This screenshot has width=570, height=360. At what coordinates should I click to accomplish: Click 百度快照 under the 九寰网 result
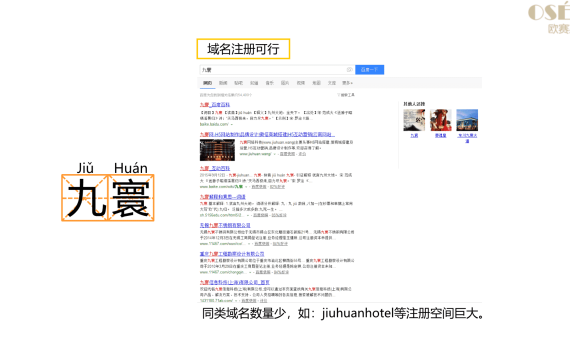(x=287, y=154)
